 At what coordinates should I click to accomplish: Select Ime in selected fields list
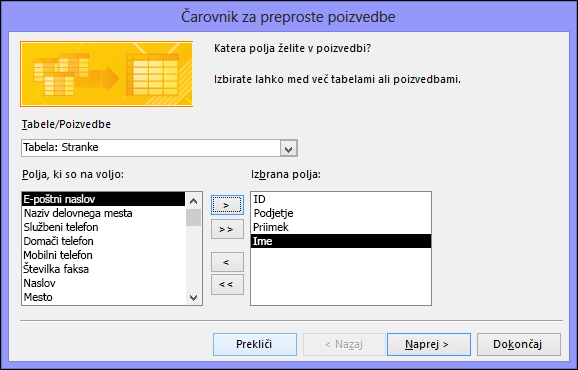tap(341, 241)
